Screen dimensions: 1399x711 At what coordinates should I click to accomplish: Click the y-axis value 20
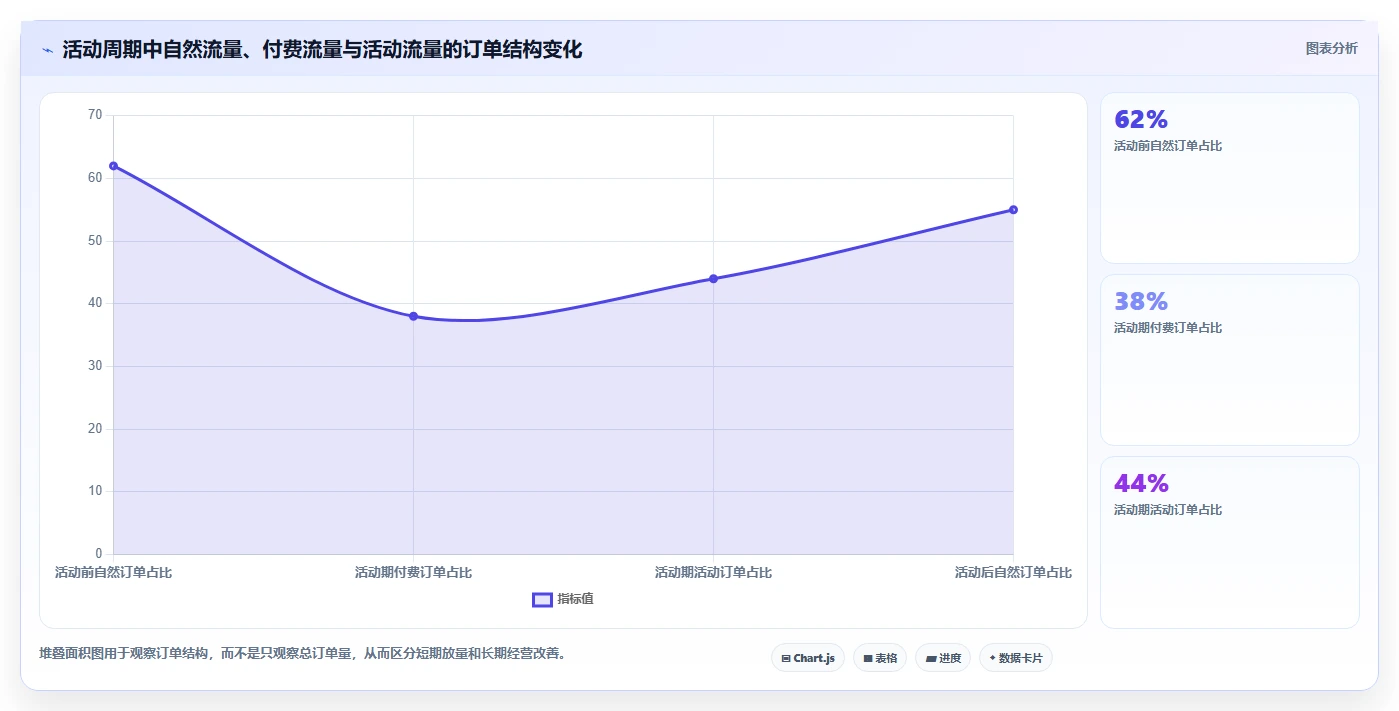coord(95,429)
